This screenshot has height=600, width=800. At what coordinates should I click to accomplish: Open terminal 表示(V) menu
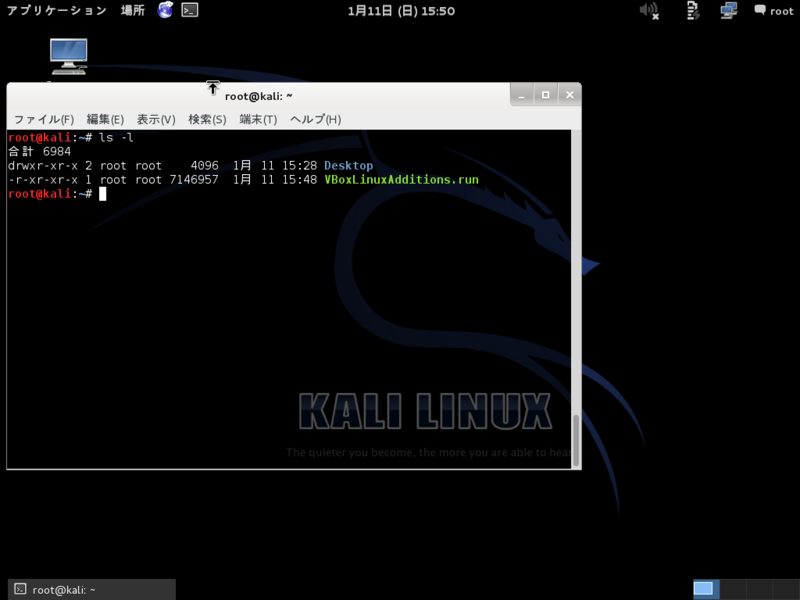pos(156,119)
